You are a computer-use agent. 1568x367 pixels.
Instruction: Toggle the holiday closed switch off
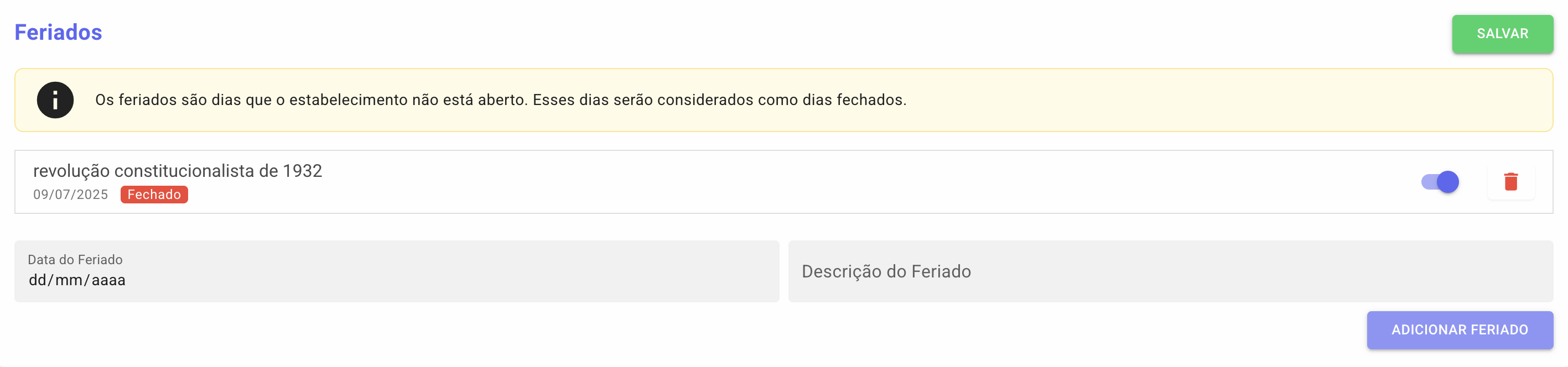[1440, 182]
